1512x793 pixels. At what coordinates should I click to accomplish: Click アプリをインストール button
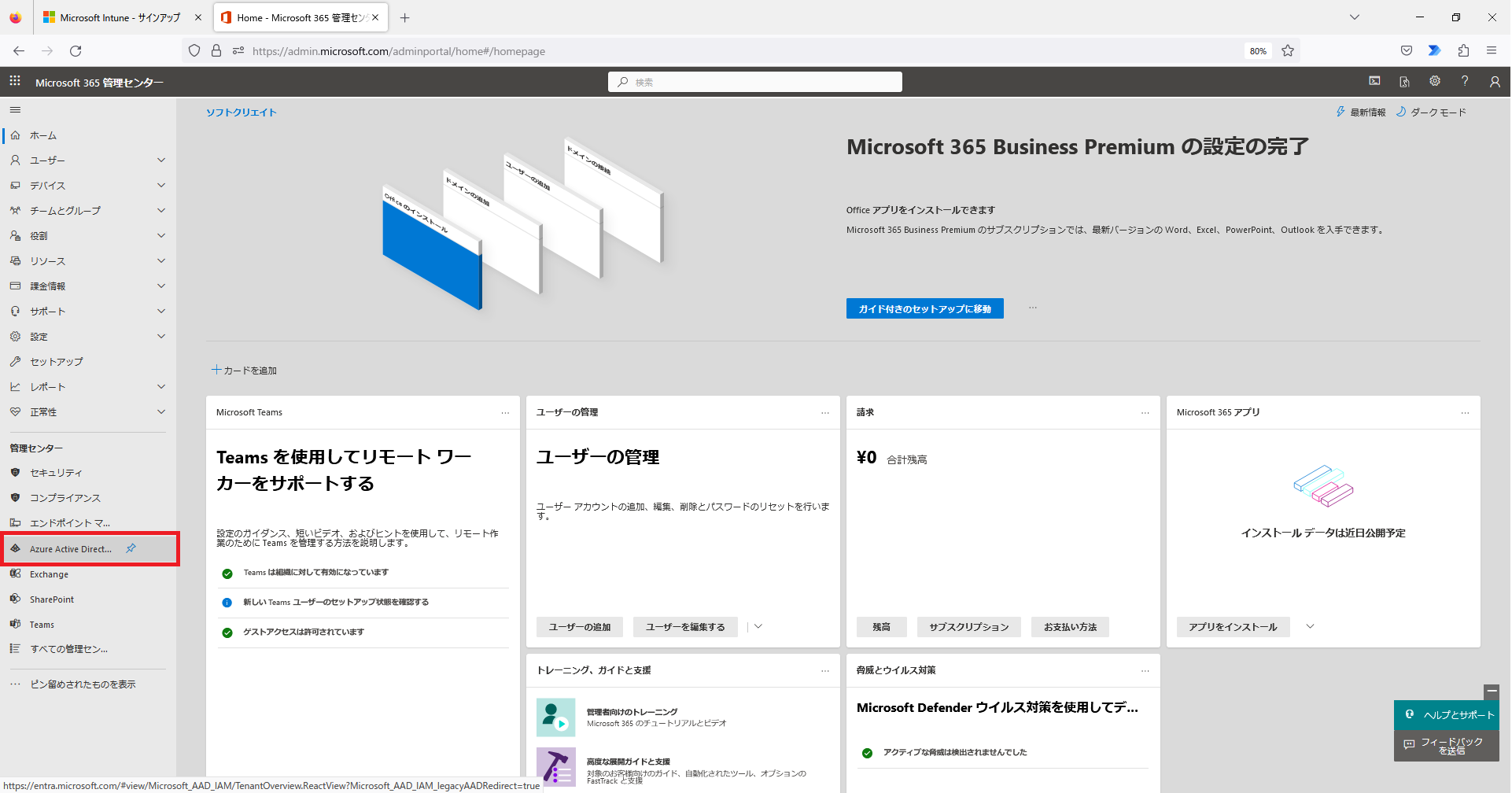[1234, 627]
